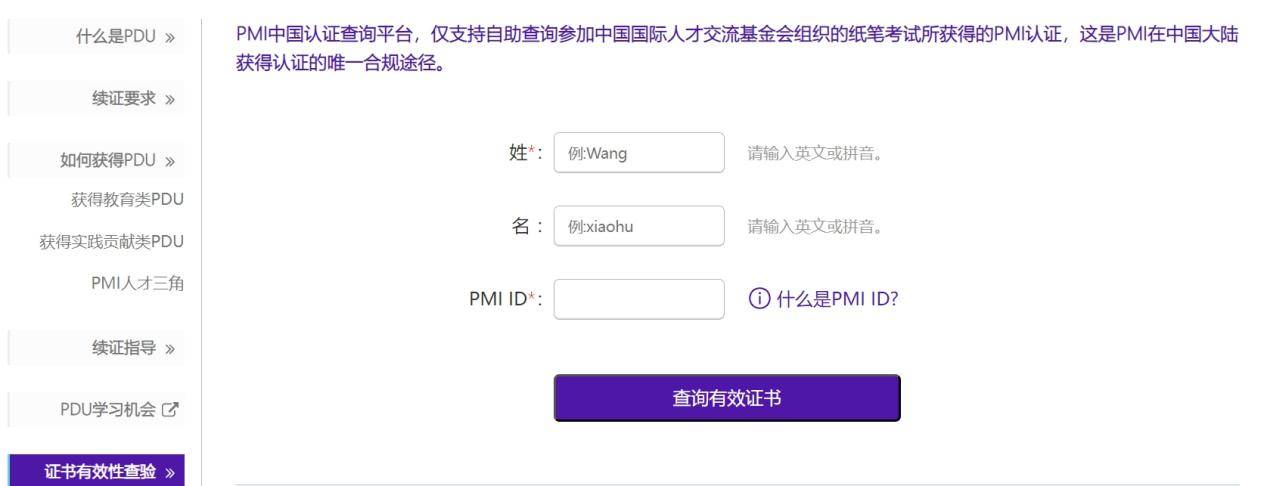Open the 如何获得PDU sidebar section

97,160
